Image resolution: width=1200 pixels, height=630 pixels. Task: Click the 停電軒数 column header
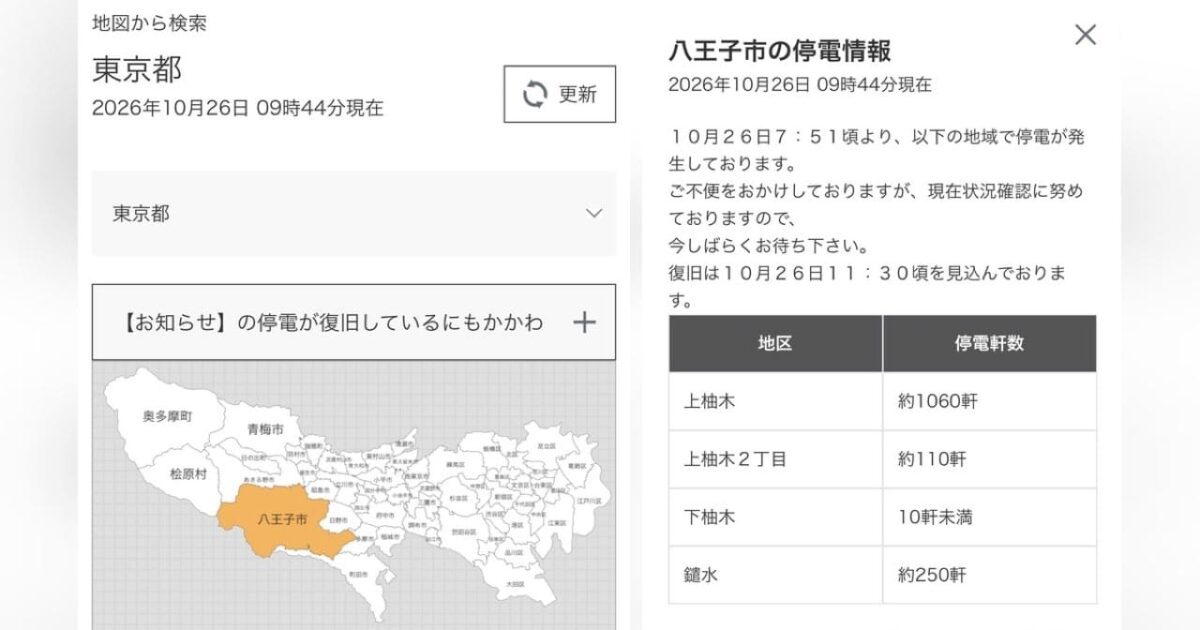[x=989, y=343]
